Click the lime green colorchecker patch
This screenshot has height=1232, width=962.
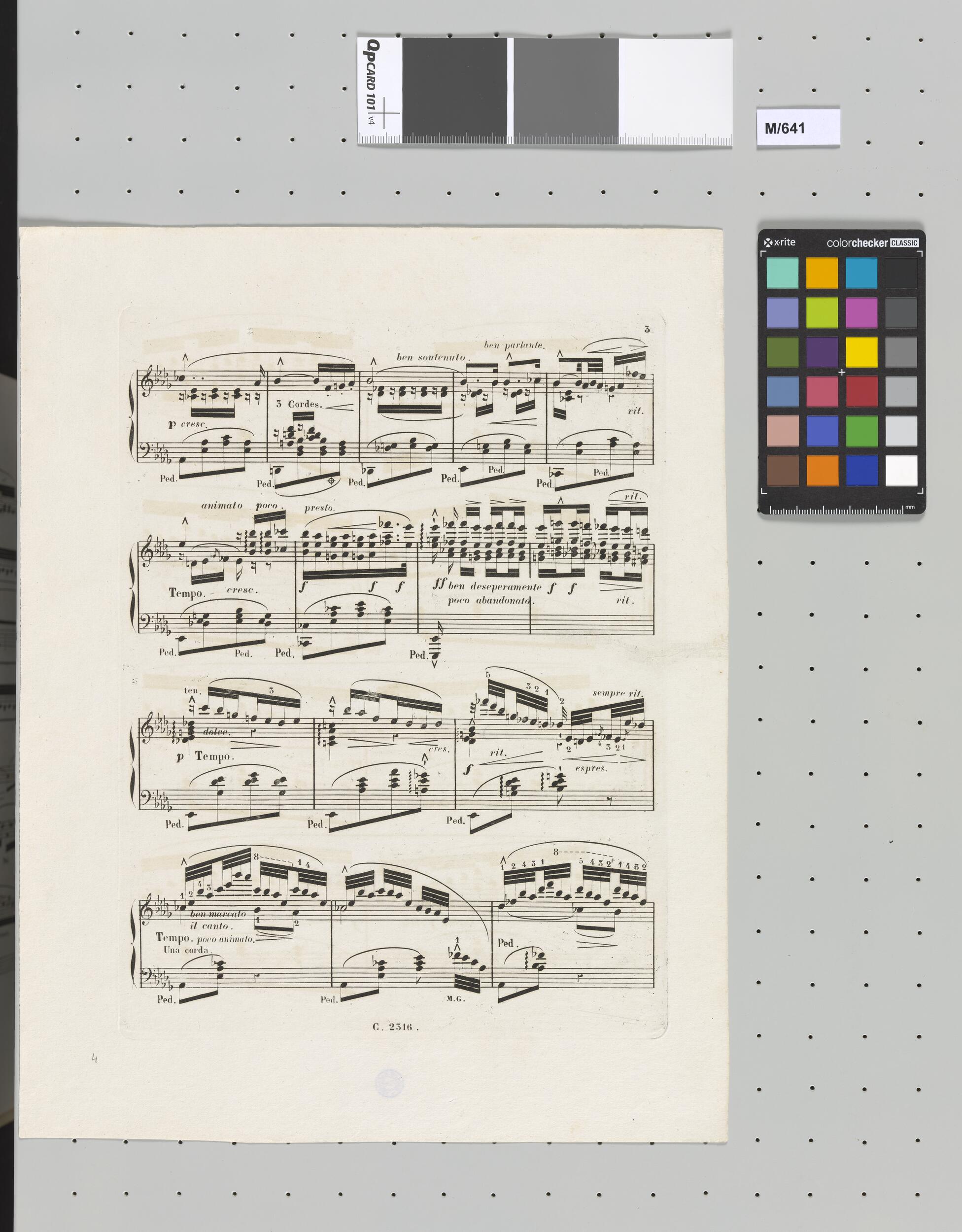point(822,312)
